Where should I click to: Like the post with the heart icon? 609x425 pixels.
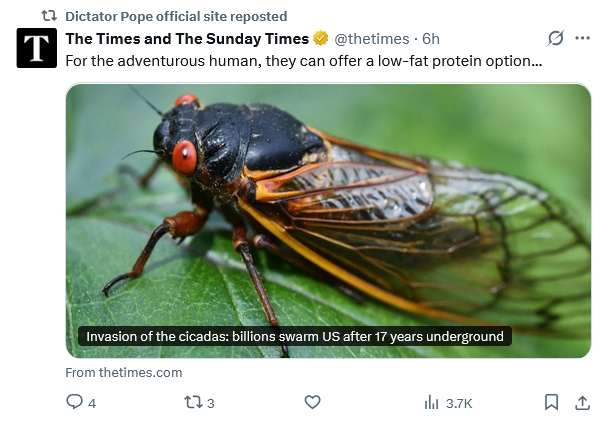coord(312,402)
